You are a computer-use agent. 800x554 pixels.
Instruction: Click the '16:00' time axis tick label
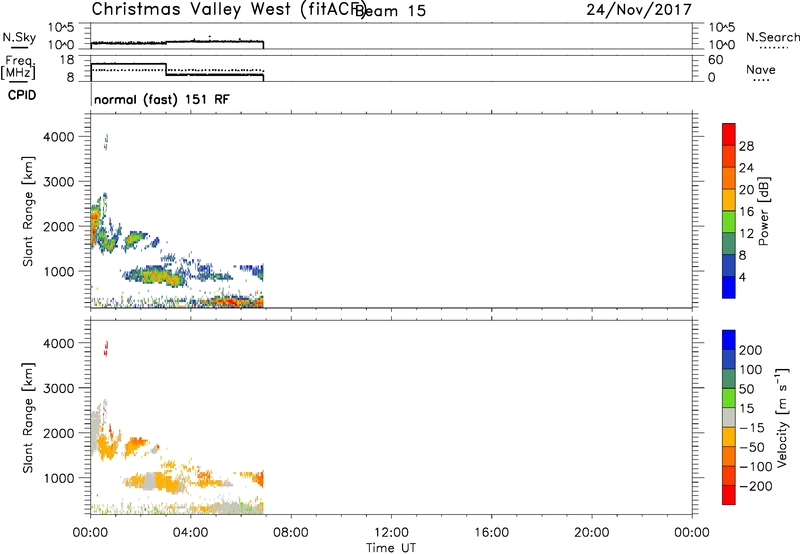491,533
